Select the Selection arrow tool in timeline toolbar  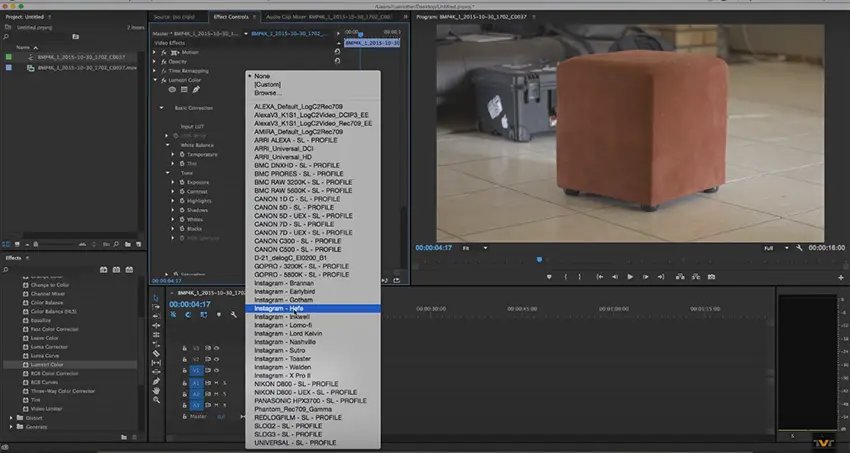[x=156, y=298]
